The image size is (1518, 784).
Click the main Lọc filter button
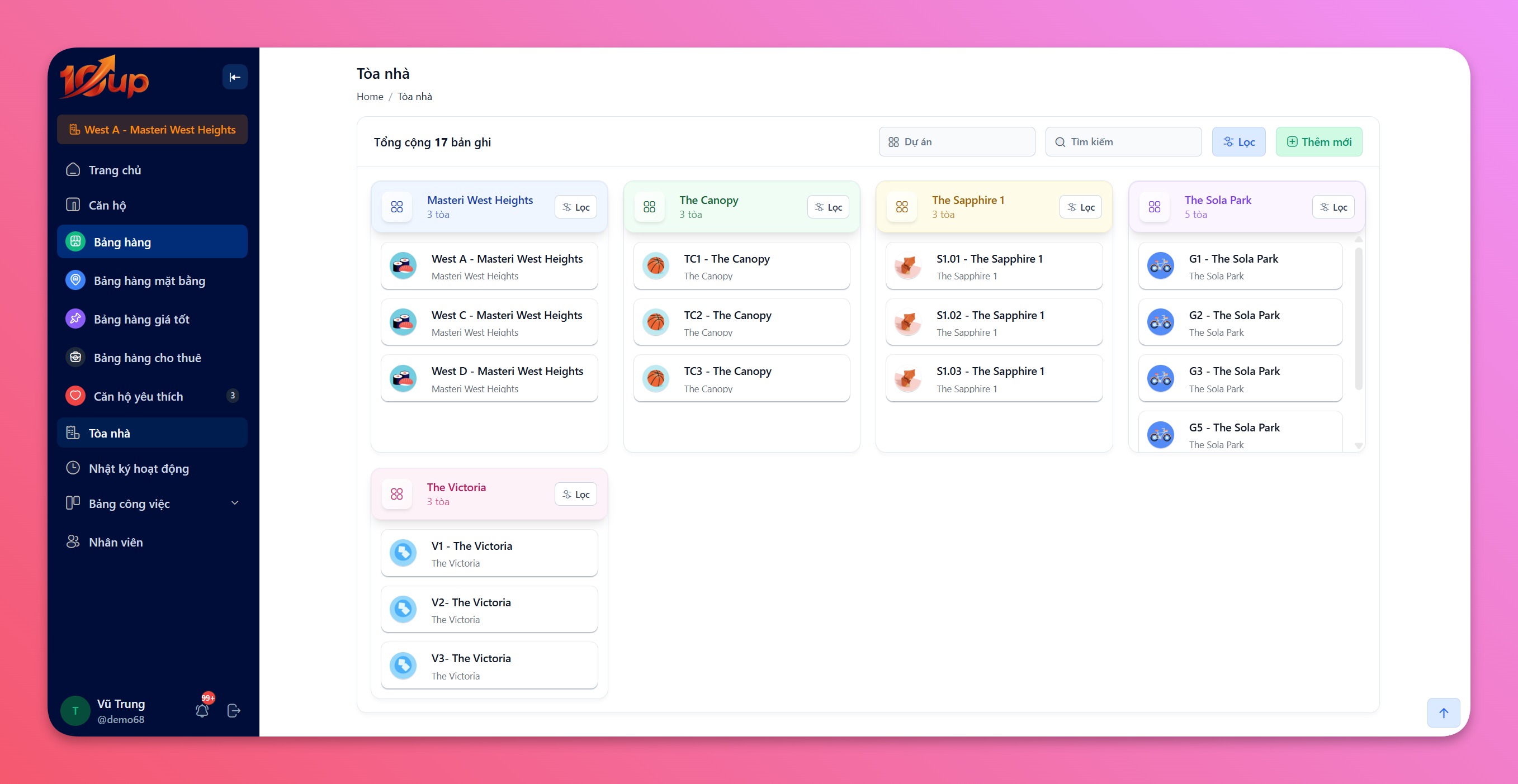1238,142
